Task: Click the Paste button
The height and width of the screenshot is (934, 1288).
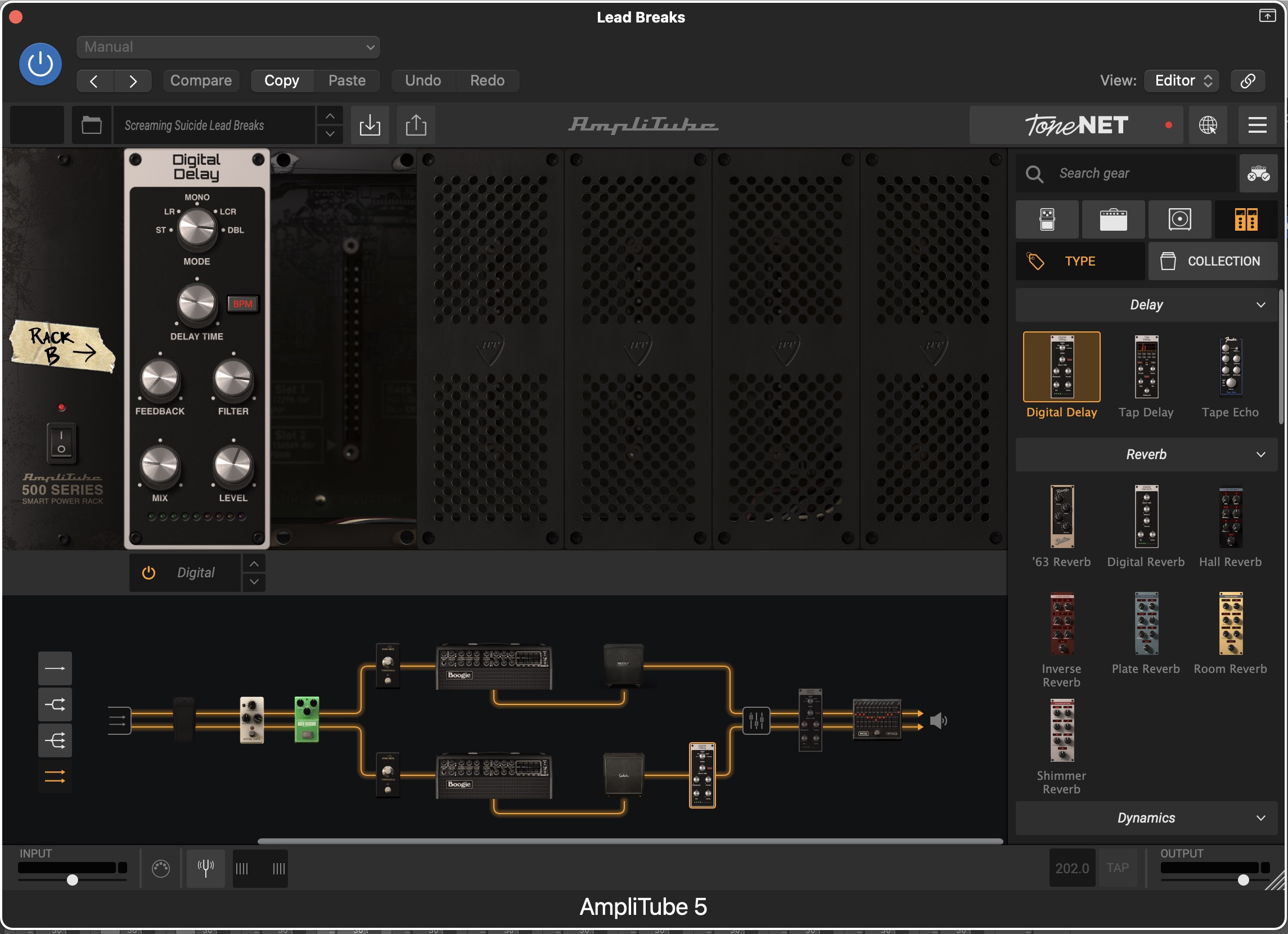Action: click(347, 80)
